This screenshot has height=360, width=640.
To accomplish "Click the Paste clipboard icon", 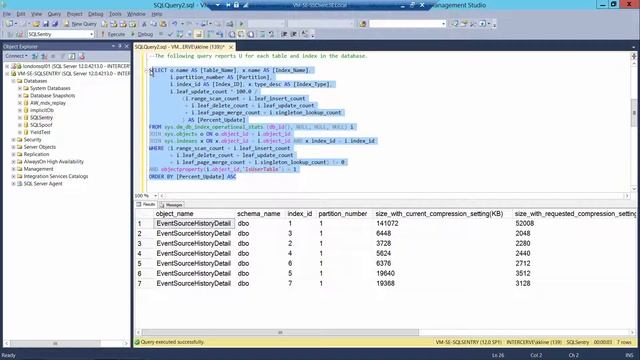I will [x=163, y=24].
